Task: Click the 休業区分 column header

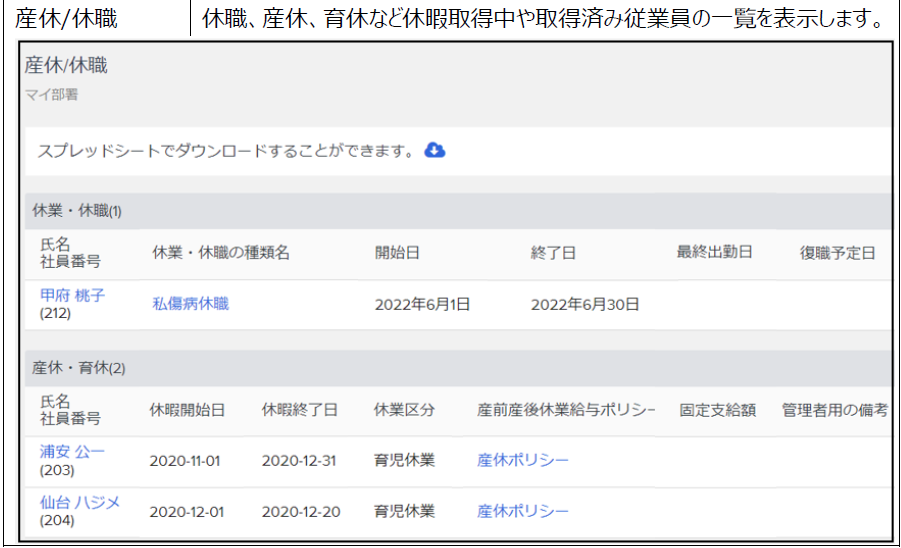Action: pyautogui.click(x=404, y=410)
